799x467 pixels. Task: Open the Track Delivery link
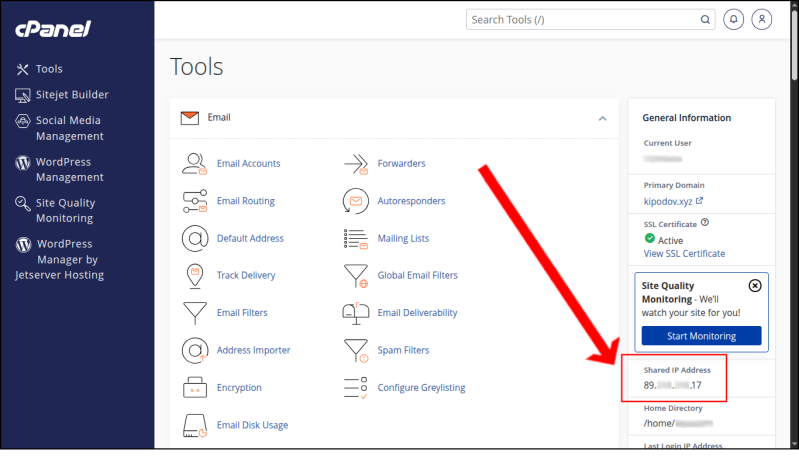pyautogui.click(x=246, y=275)
